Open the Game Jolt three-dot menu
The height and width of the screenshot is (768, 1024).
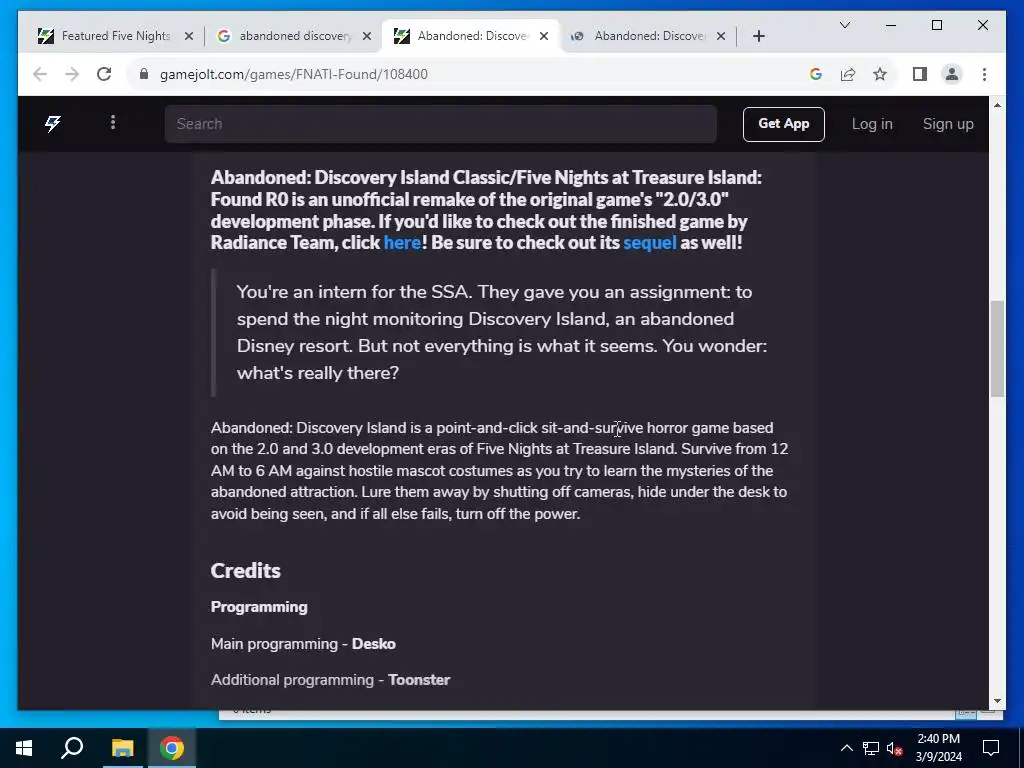click(x=113, y=123)
